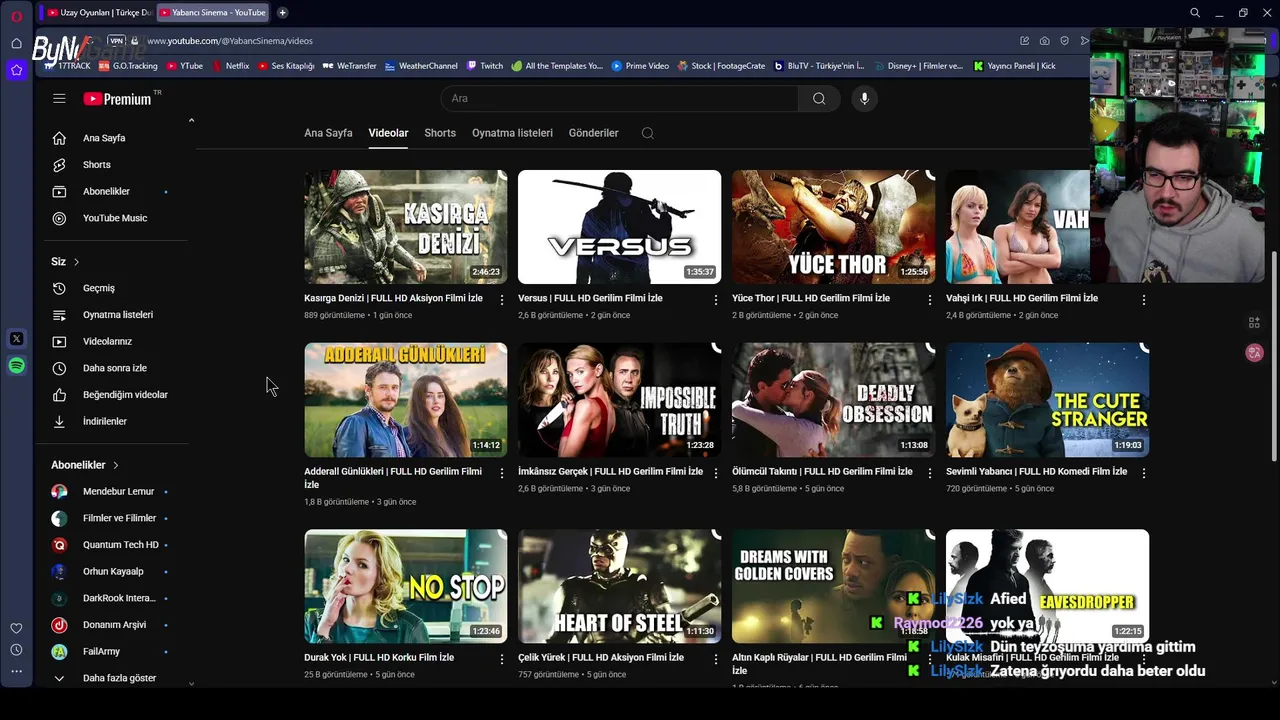Viewport: 1280px width, 720px height.
Task: Open options for Sevimli Yabancı video
Action: [1144, 473]
